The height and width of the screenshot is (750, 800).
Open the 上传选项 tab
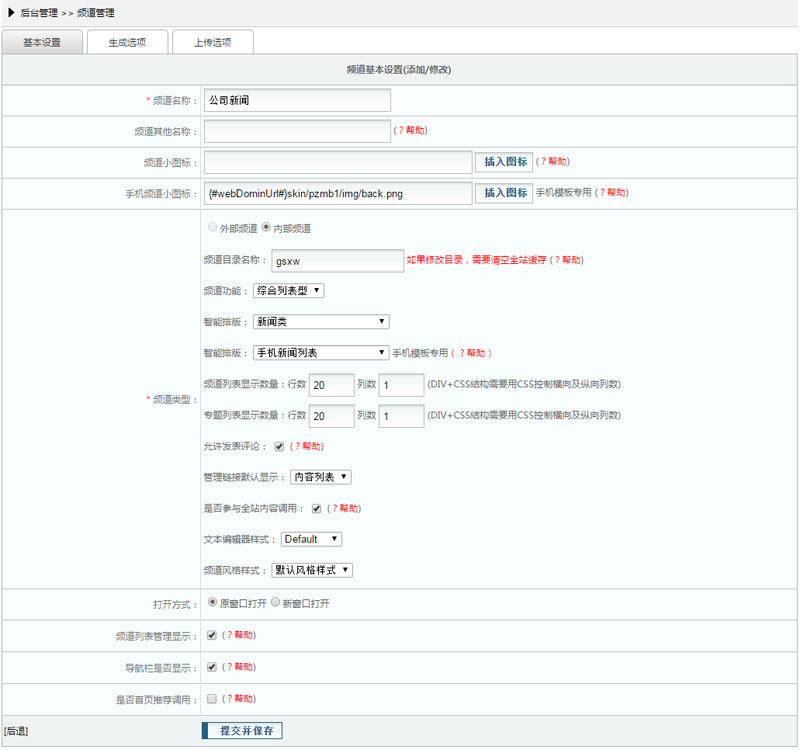tap(212, 42)
